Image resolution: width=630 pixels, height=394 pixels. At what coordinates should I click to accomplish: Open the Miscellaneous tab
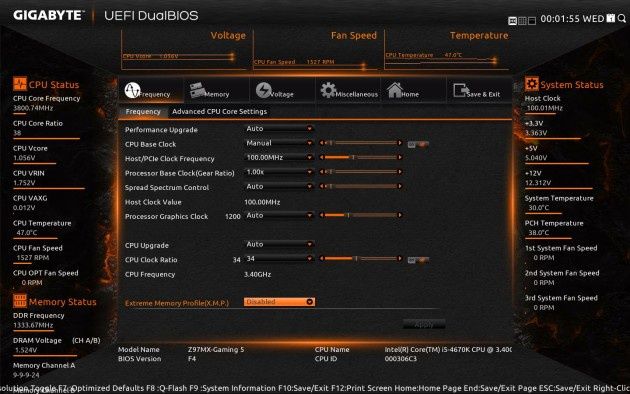tap(348, 90)
